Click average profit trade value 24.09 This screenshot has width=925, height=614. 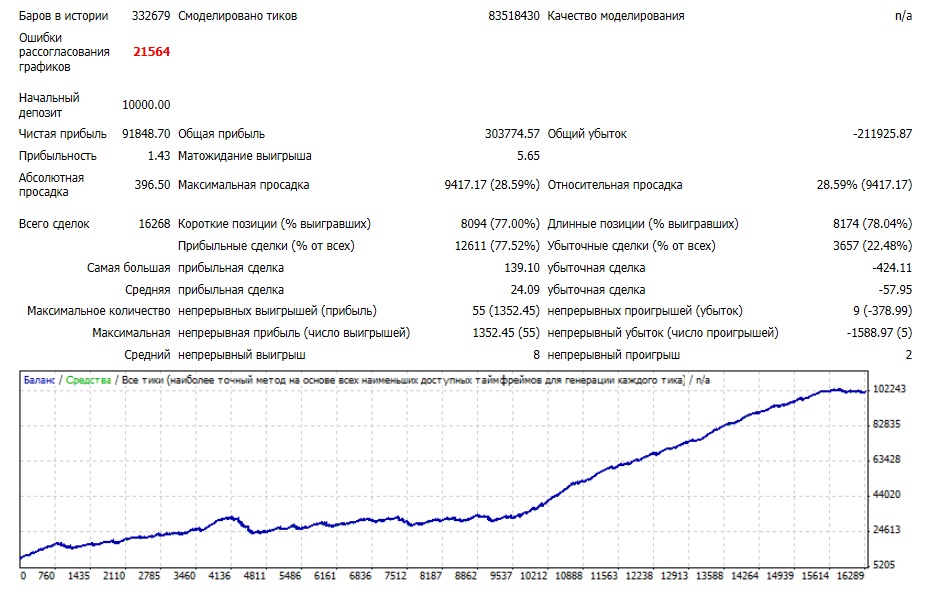(x=525, y=290)
